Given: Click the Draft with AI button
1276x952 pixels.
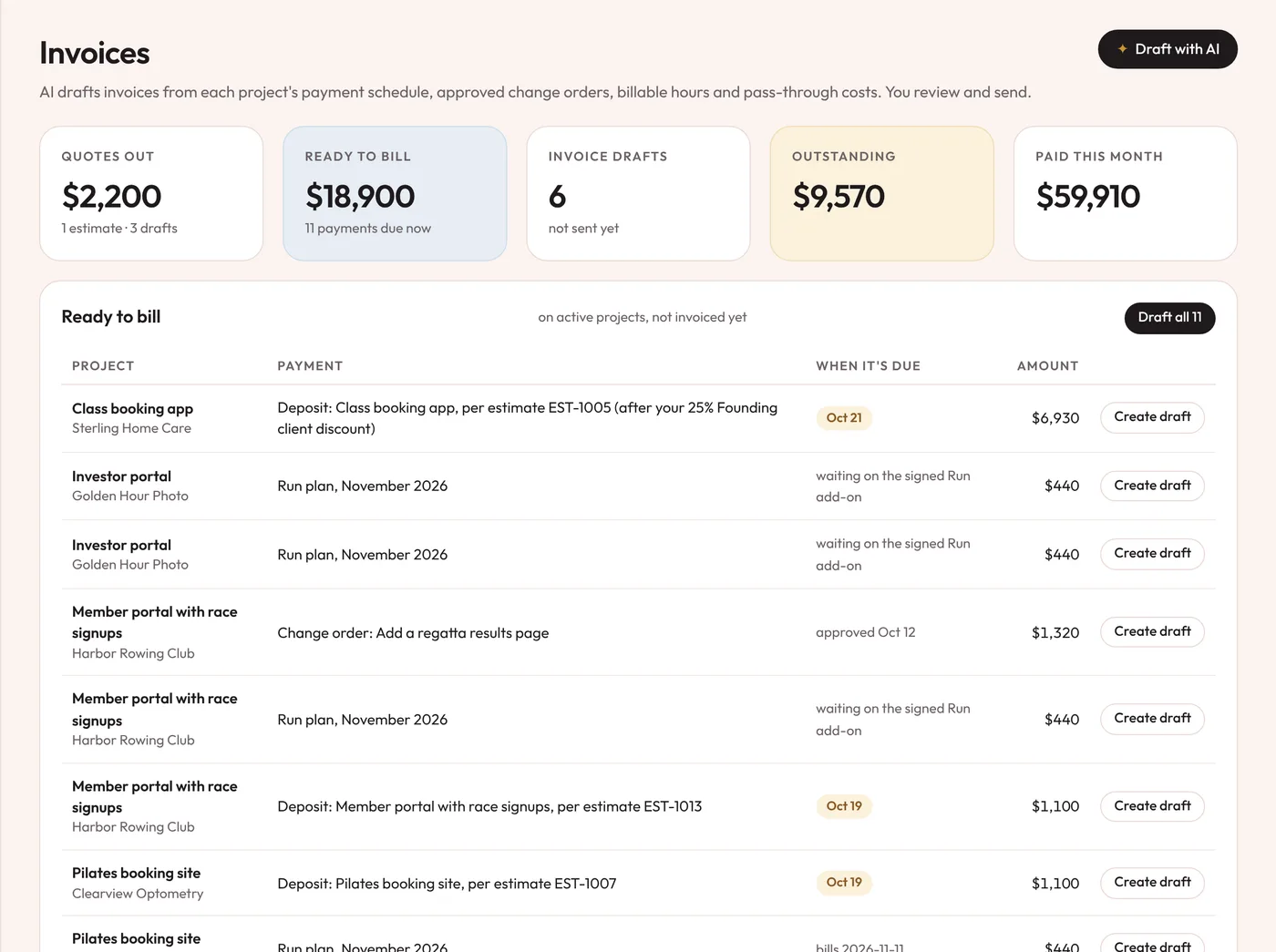Looking at the screenshot, I should point(1168,49).
